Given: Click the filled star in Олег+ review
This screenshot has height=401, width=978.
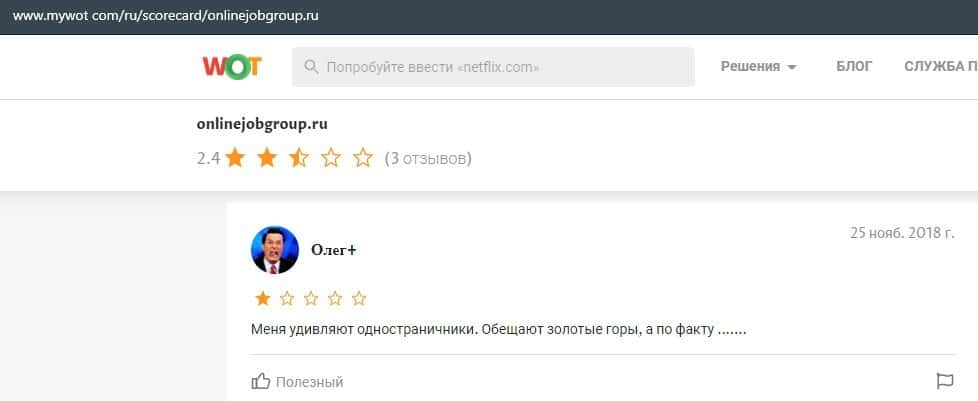Looking at the screenshot, I should [262, 298].
